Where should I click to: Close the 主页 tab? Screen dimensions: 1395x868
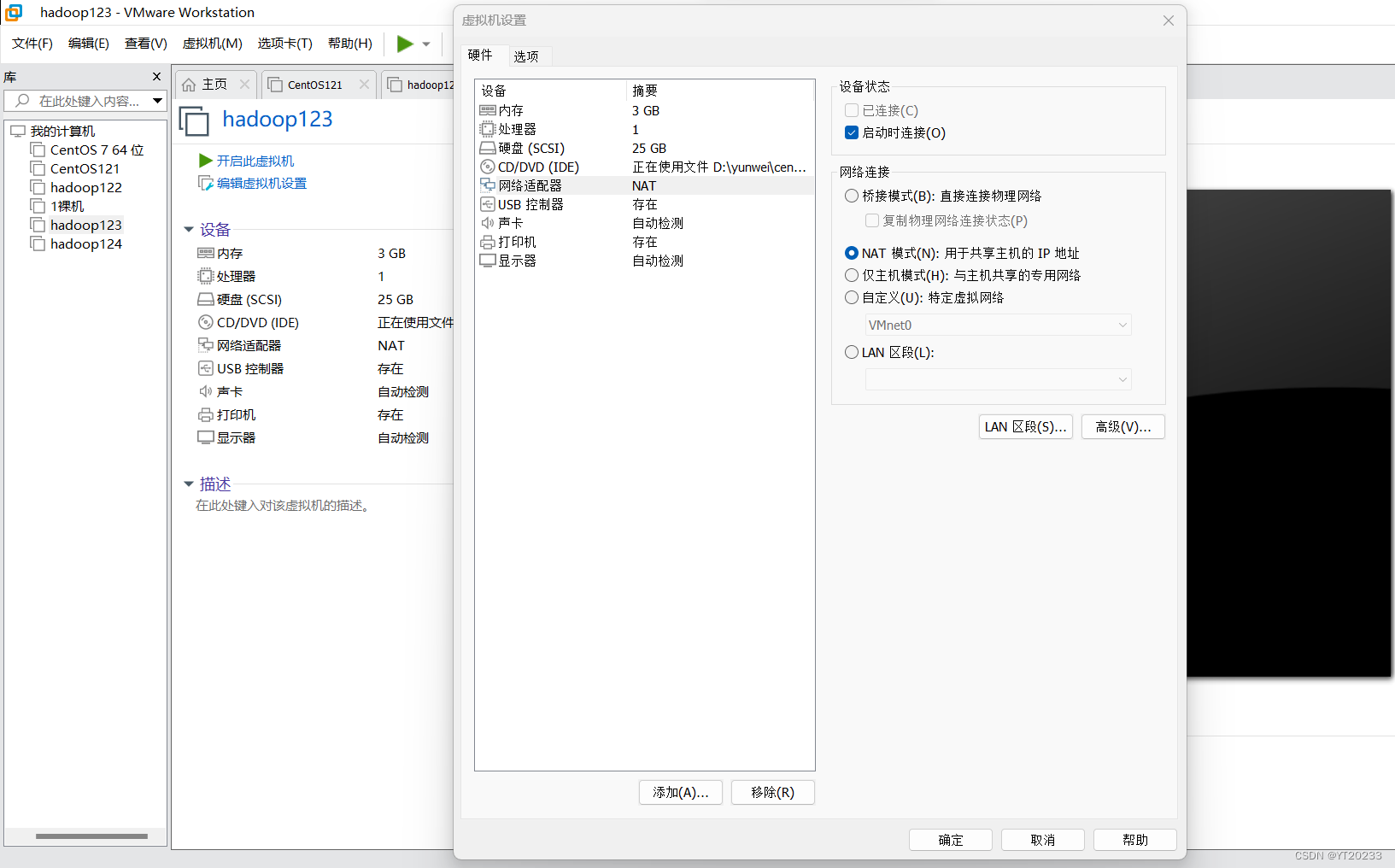coord(244,84)
